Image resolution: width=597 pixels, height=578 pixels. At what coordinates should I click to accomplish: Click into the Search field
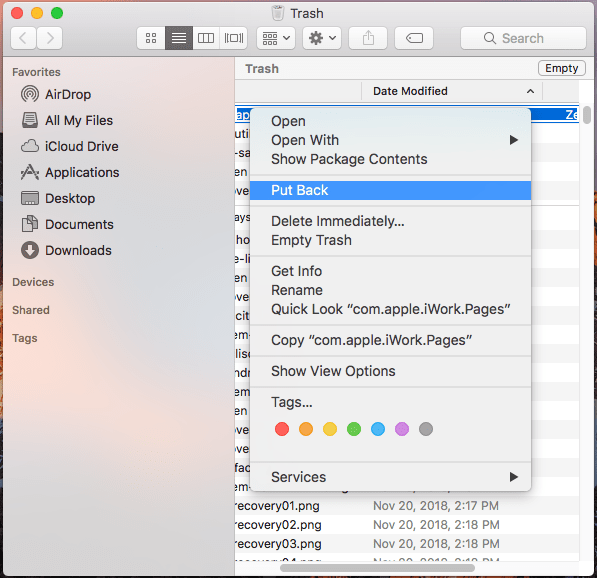pos(523,38)
